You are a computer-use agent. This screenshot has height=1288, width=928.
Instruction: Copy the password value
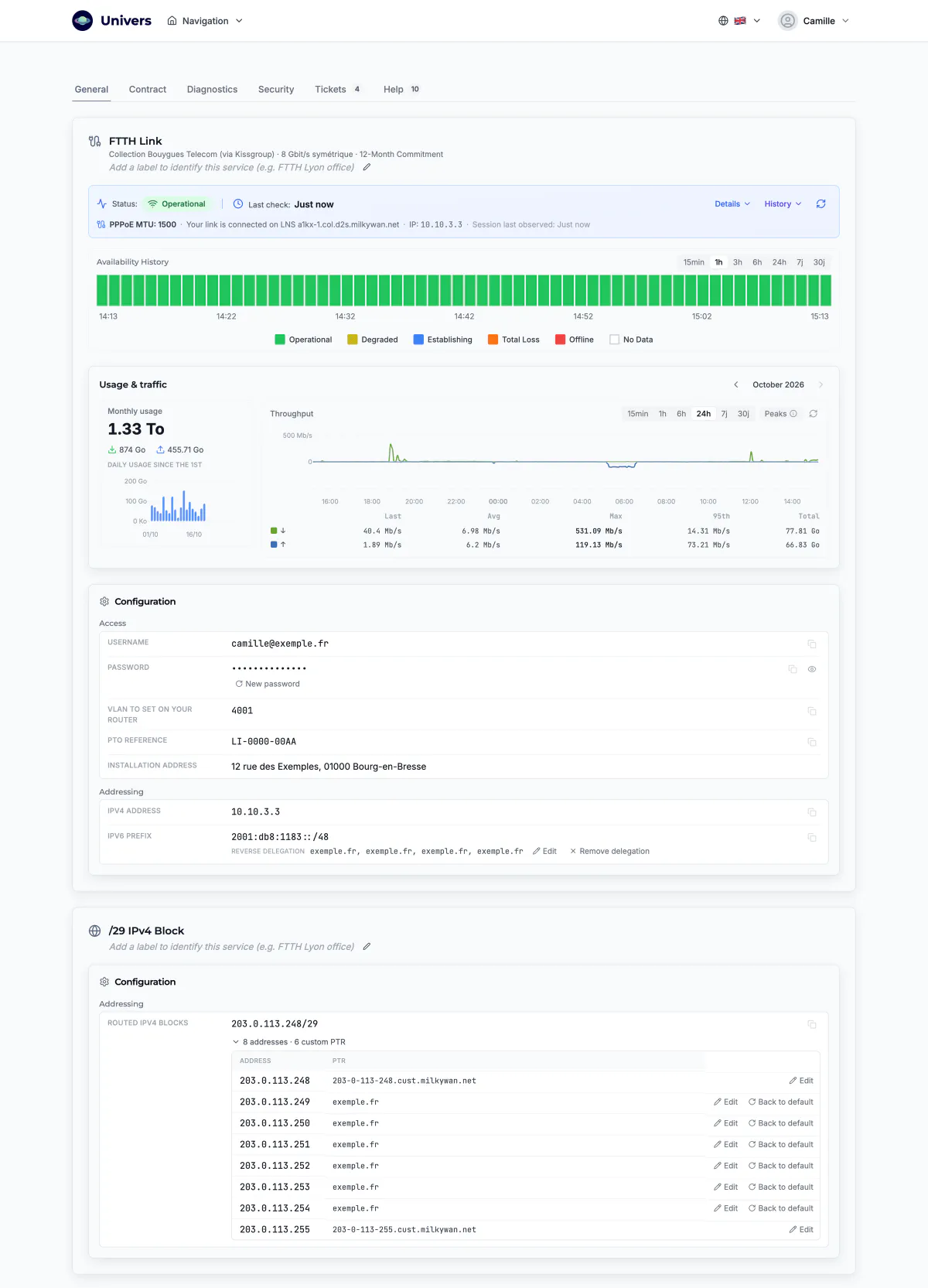[793, 669]
